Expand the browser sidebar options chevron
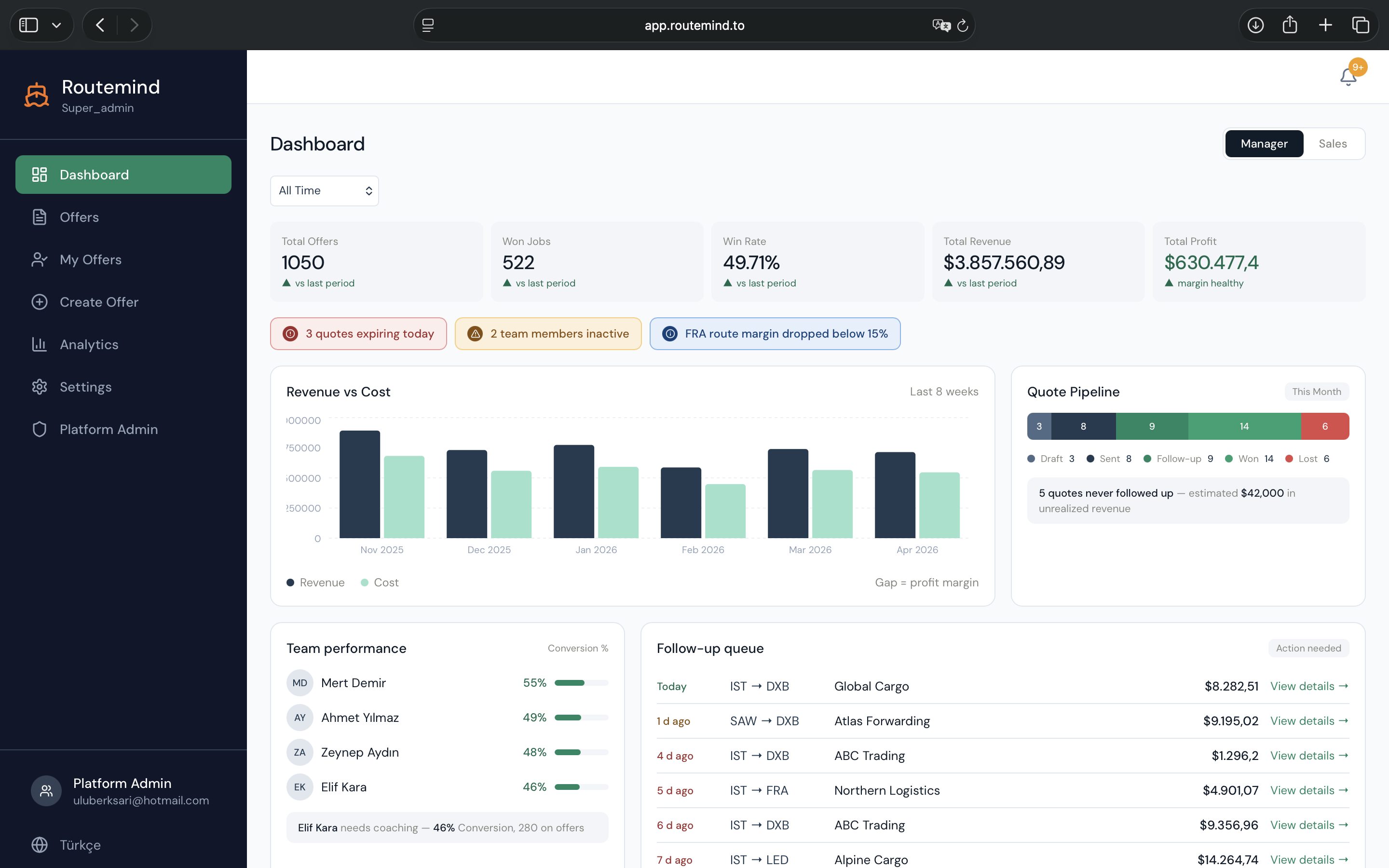Image resolution: width=1389 pixels, height=868 pixels. click(x=56, y=25)
